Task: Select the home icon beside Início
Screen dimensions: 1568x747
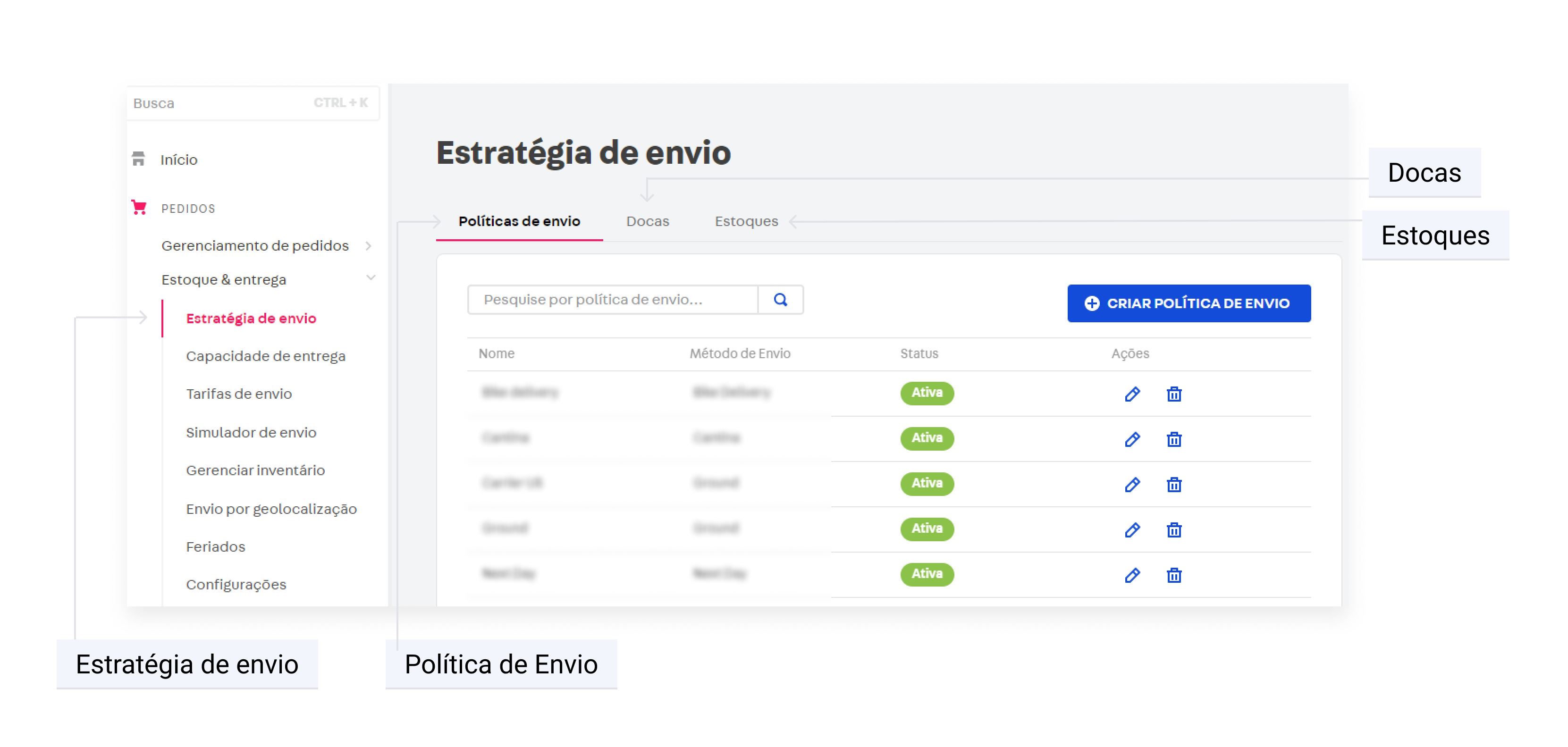Action: pos(139,159)
